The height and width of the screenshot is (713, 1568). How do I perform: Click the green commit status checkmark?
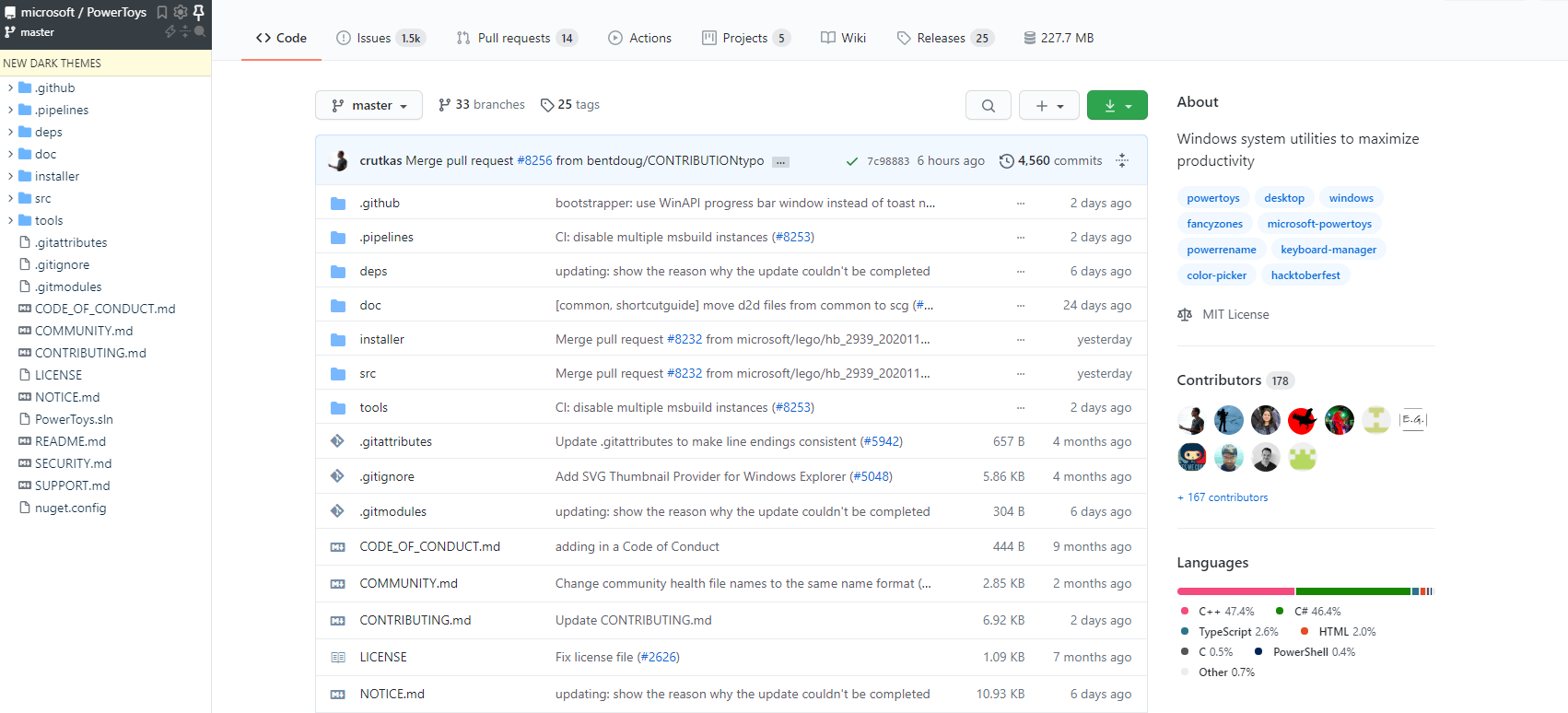pyautogui.click(x=852, y=161)
